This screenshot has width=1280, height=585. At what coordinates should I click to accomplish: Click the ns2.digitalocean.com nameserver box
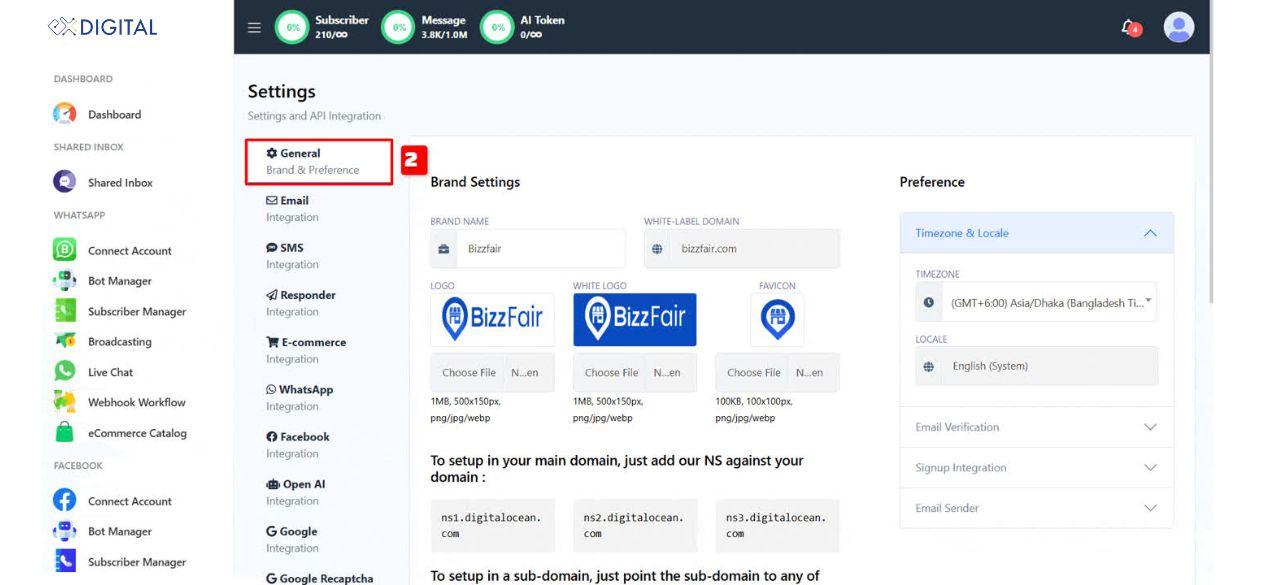[635, 526]
